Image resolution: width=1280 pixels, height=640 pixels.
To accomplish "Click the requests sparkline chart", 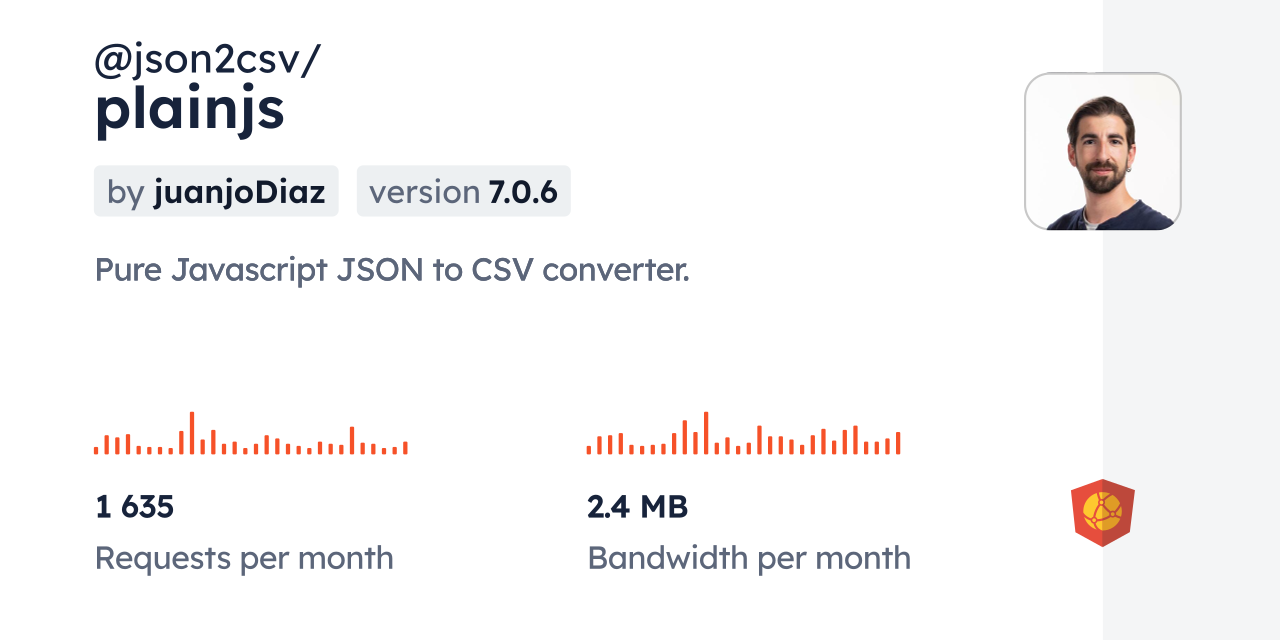I will pyautogui.click(x=250, y=434).
